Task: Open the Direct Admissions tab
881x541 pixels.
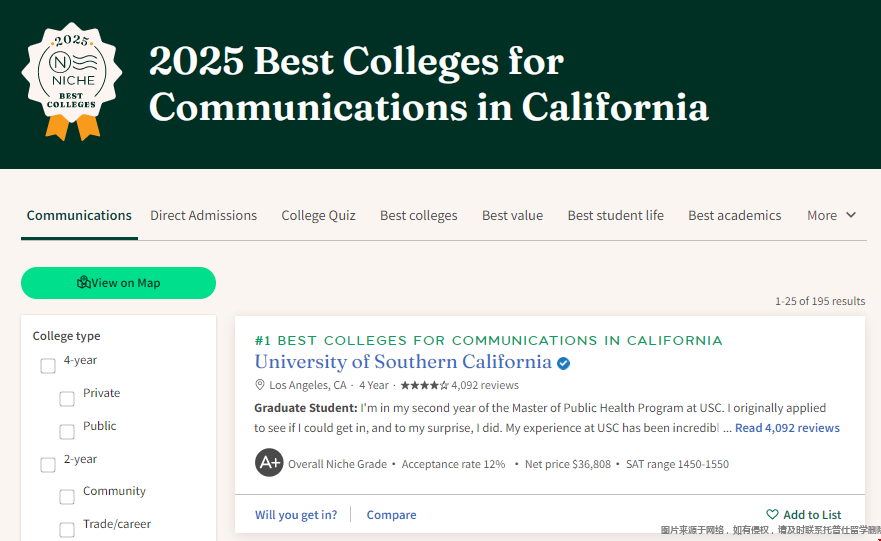Action: (203, 215)
